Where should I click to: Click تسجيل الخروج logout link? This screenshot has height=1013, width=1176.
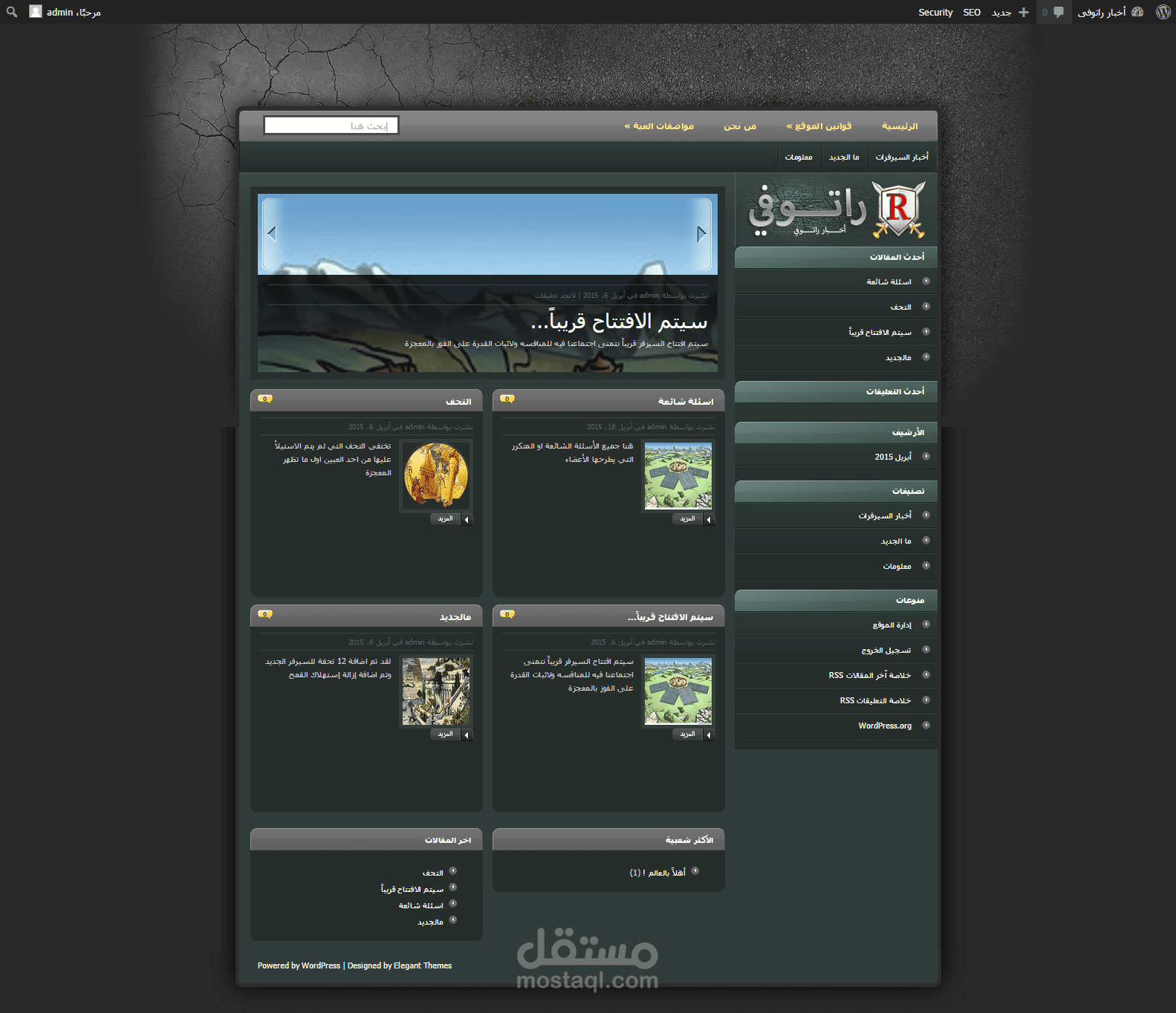pos(886,650)
